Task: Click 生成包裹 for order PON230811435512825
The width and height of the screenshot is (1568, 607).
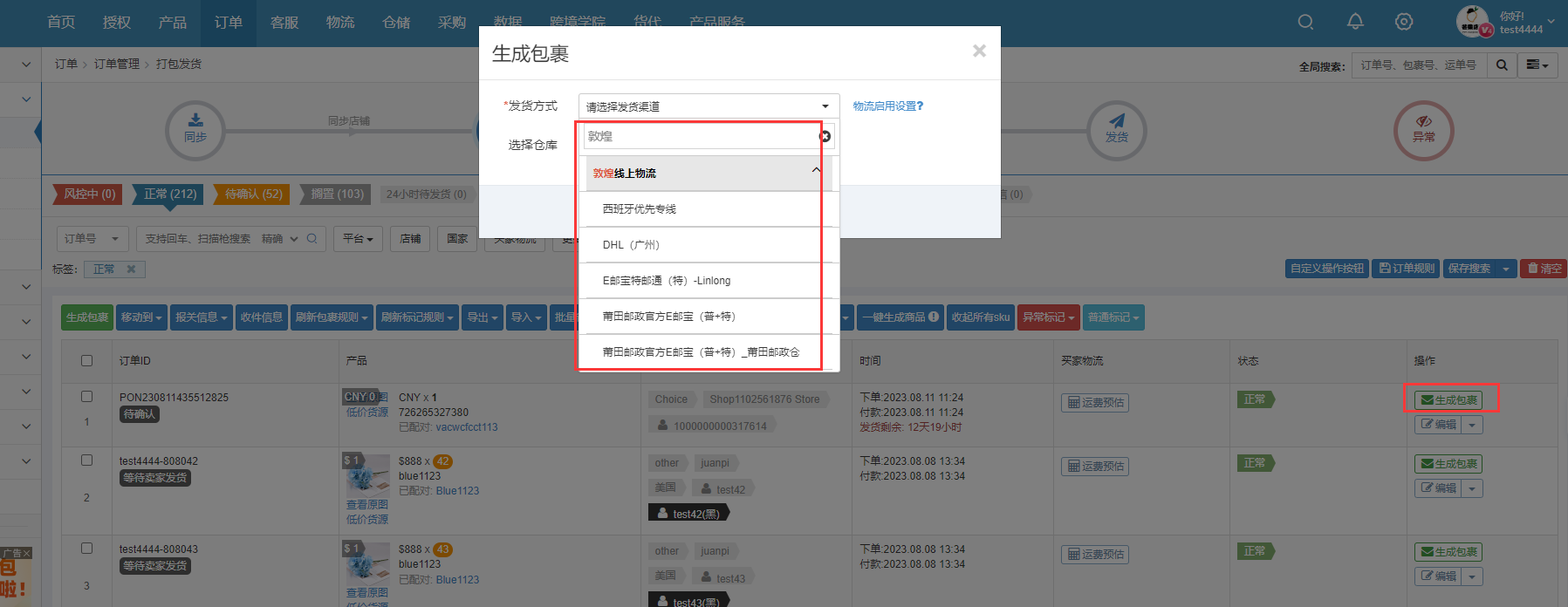Action: [1448, 400]
